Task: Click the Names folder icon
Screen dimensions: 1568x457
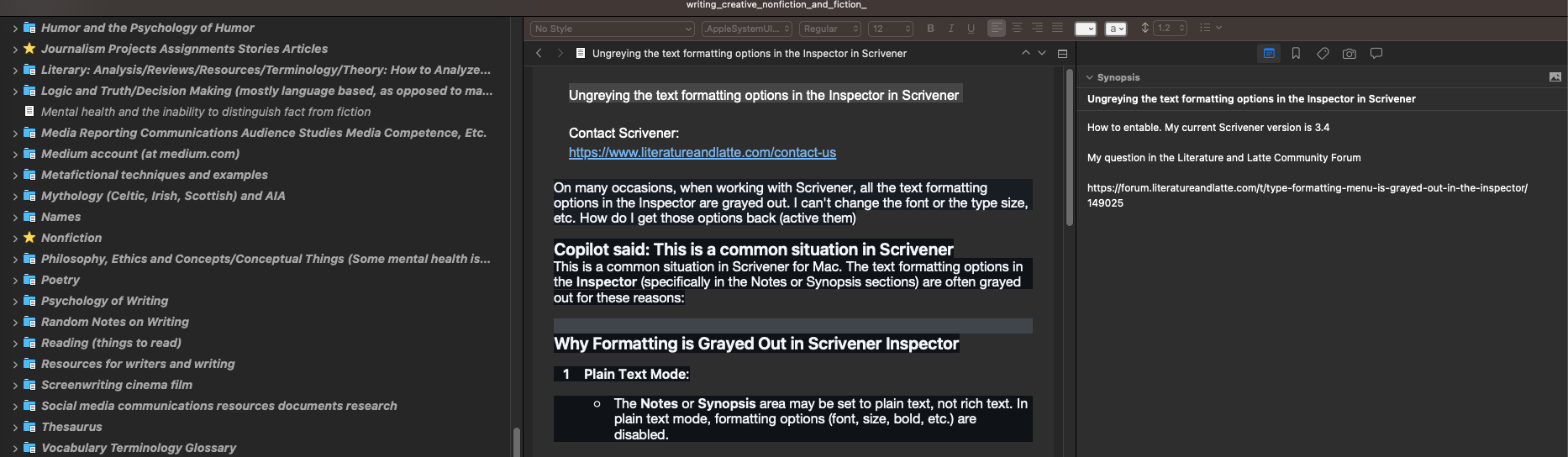Action: pos(29,217)
